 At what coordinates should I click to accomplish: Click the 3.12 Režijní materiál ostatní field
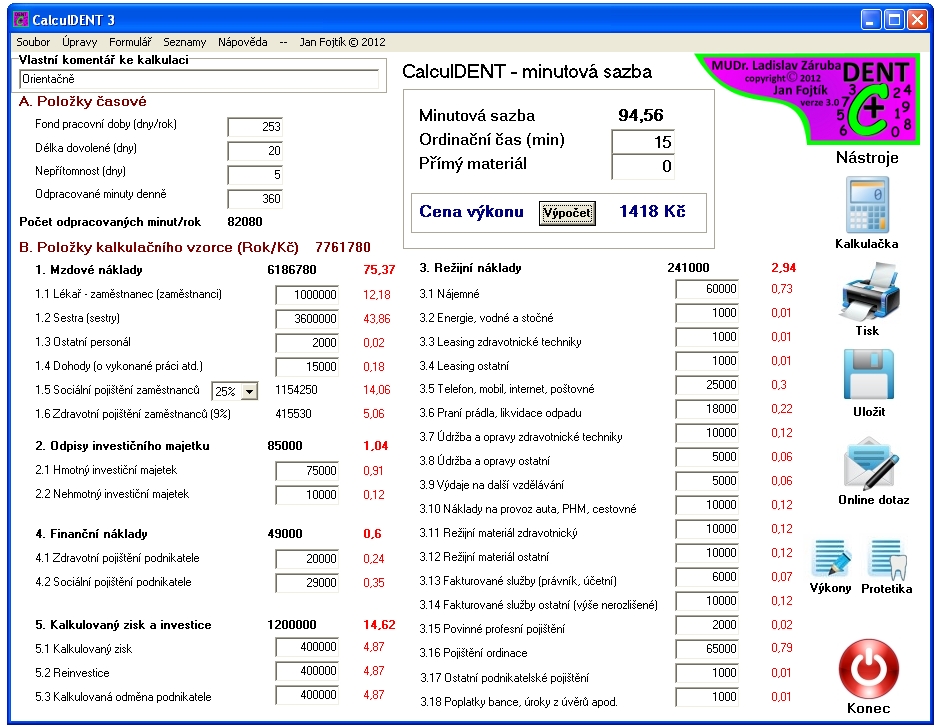[x=707, y=553]
